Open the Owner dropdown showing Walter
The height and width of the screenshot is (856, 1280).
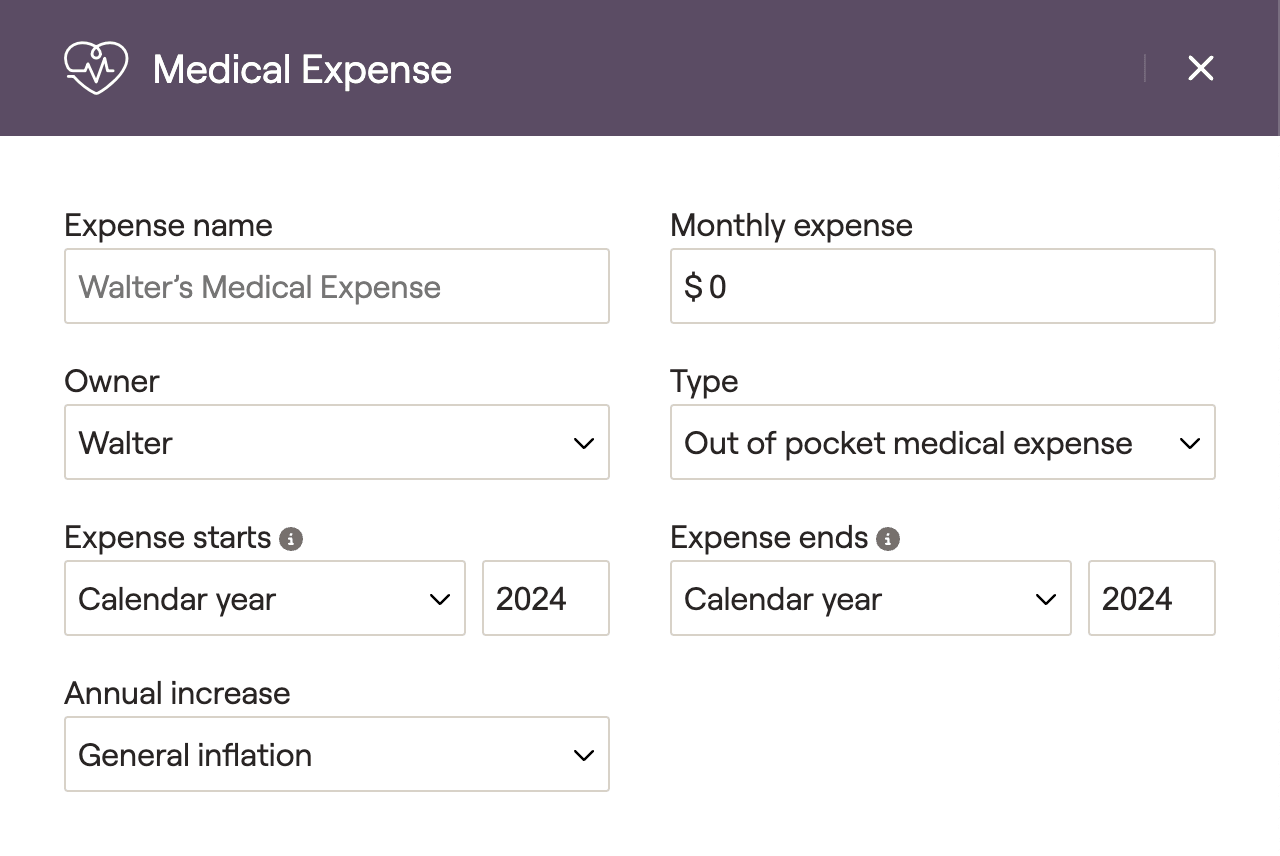[x=336, y=442]
